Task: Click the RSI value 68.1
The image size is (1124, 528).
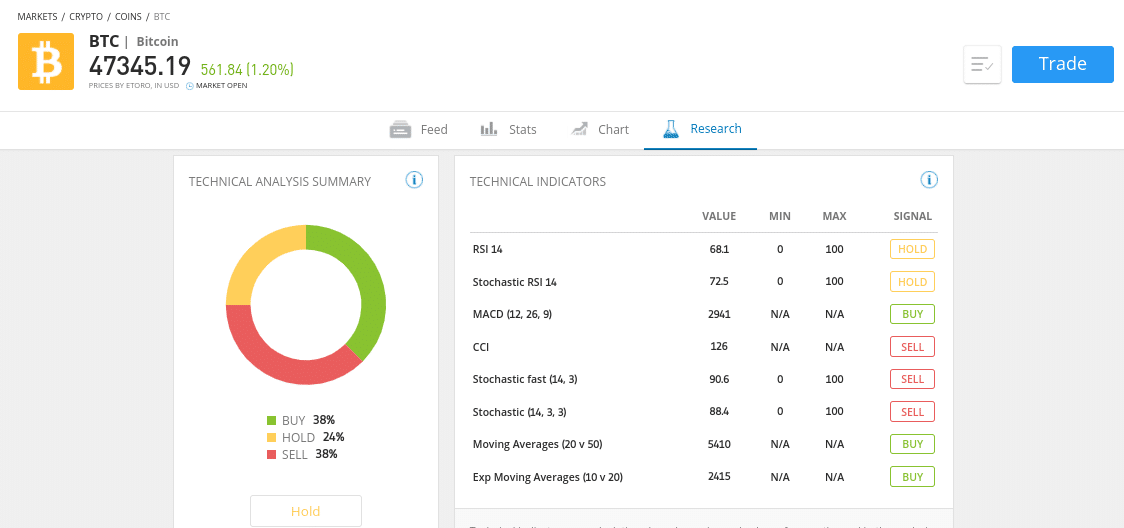Action: 719,249
